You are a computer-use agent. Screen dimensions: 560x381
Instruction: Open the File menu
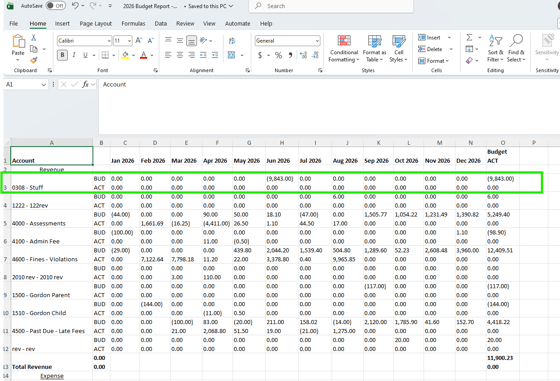[14, 24]
